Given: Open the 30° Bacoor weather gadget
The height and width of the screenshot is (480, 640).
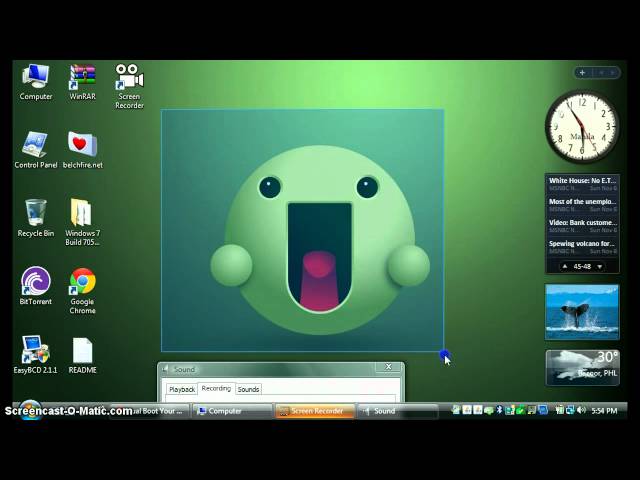Looking at the screenshot, I should click(x=582, y=368).
